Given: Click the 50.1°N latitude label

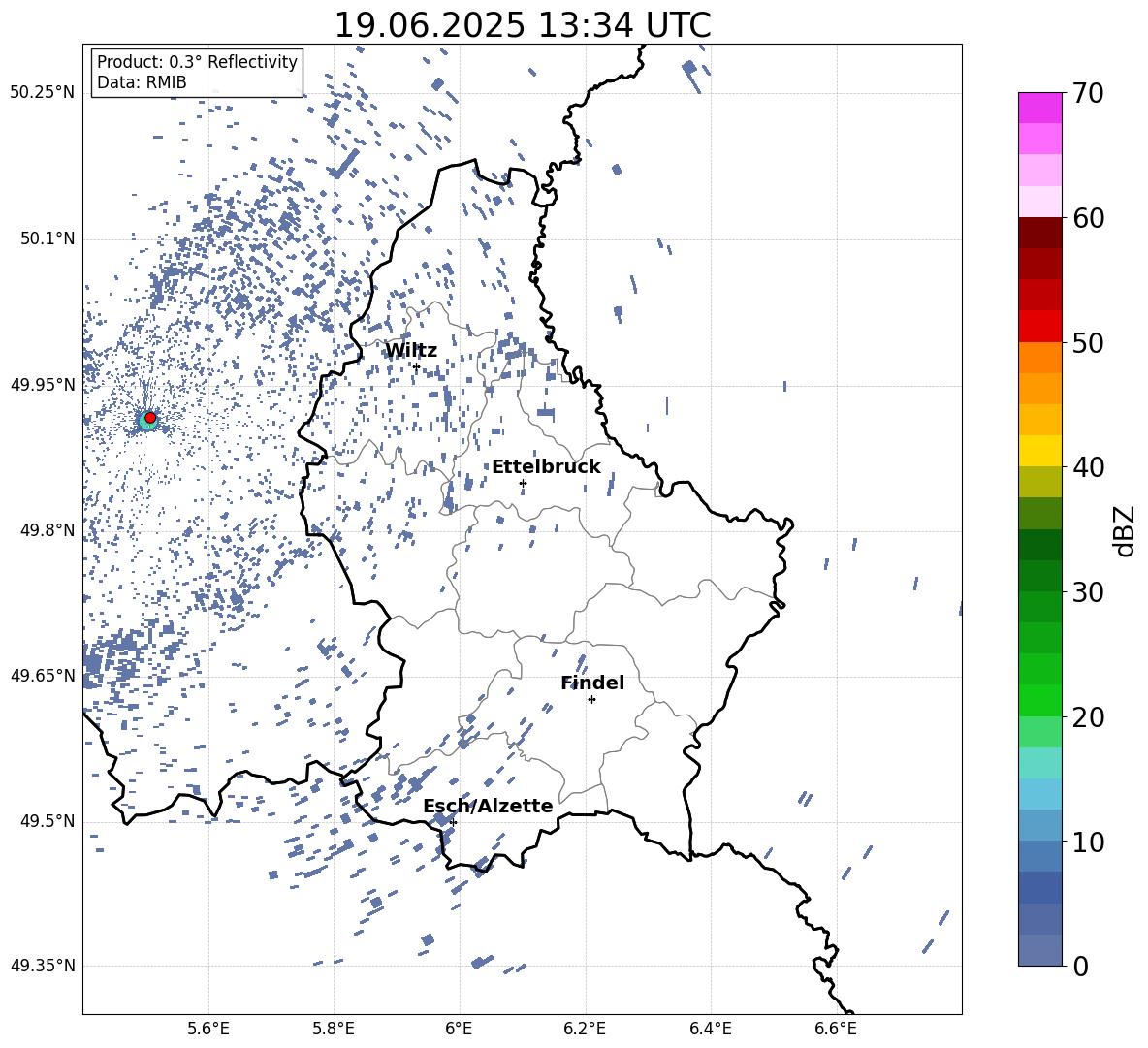Looking at the screenshot, I should tap(48, 239).
